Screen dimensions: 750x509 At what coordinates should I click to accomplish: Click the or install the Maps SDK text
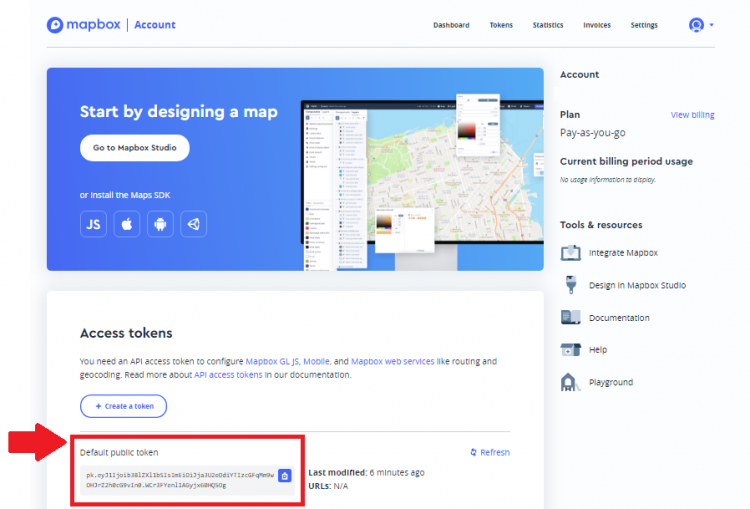coord(125,195)
